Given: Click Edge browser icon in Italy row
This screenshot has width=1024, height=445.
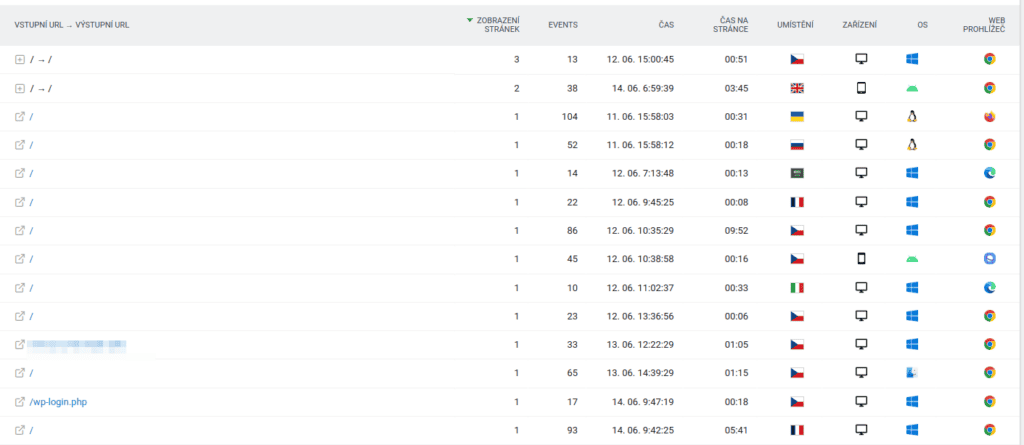Looking at the screenshot, I should pyautogui.click(x=989, y=288).
